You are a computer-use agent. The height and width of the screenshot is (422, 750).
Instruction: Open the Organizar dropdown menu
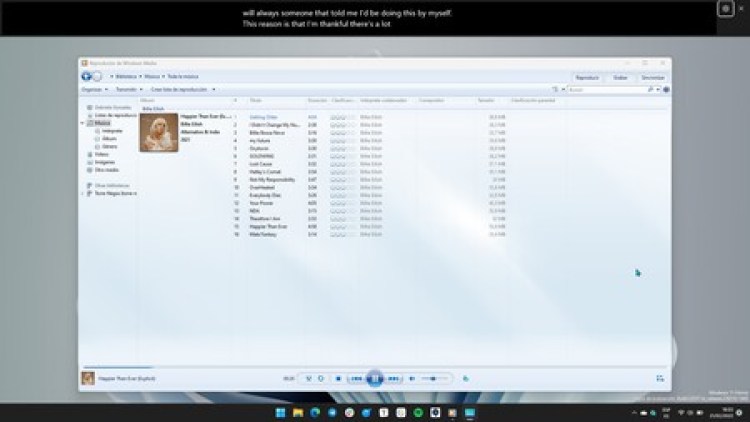[95, 89]
